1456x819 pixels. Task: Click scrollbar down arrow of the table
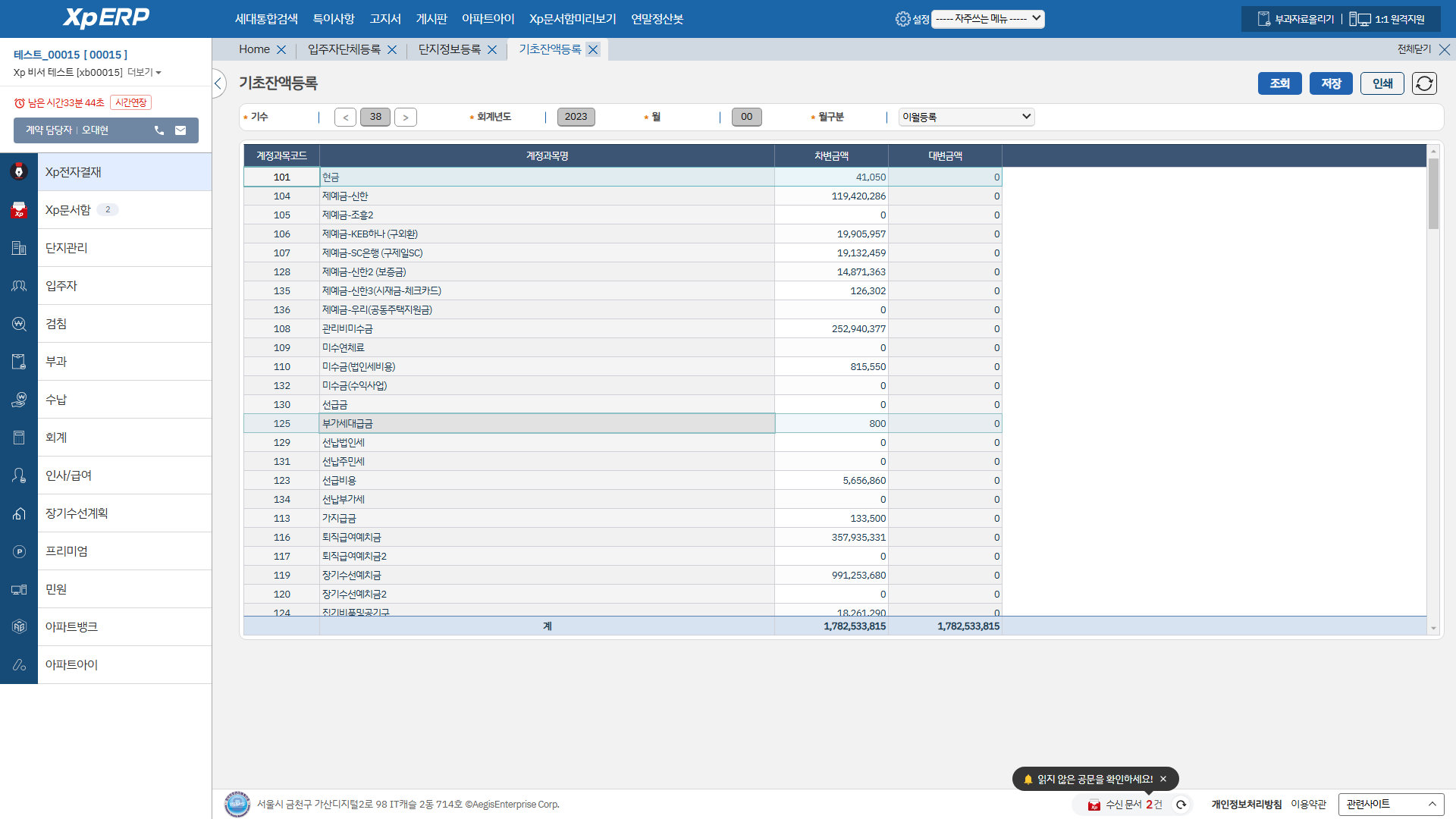[1433, 628]
